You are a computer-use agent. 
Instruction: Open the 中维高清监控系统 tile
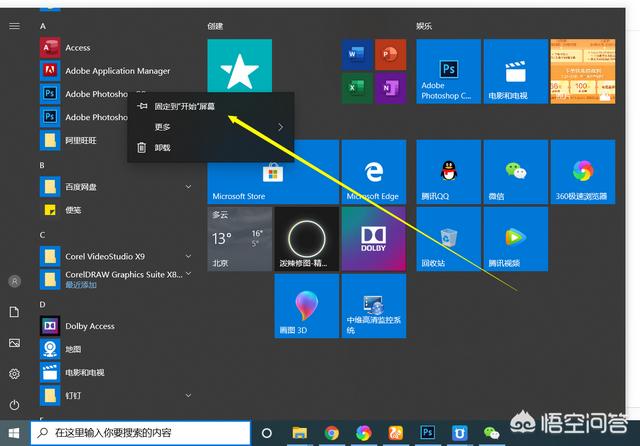point(374,306)
